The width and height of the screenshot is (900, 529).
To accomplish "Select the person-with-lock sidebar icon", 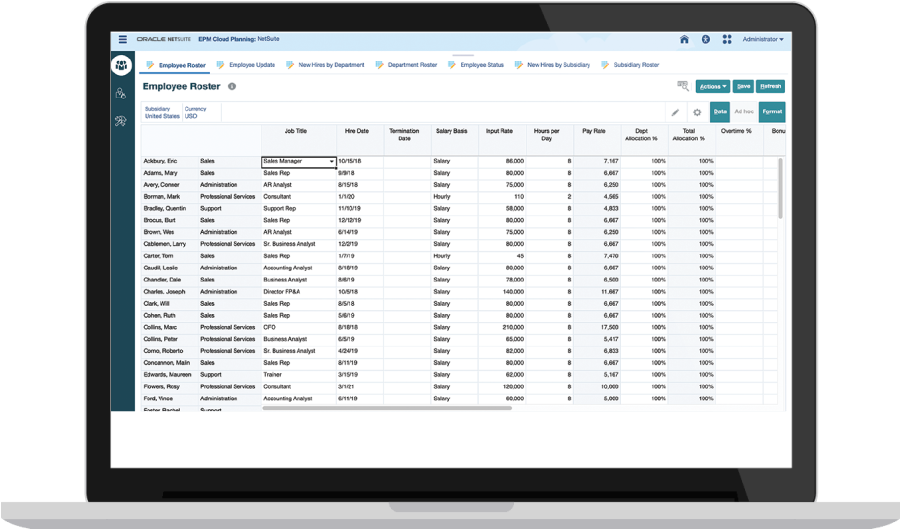I will click(121, 93).
